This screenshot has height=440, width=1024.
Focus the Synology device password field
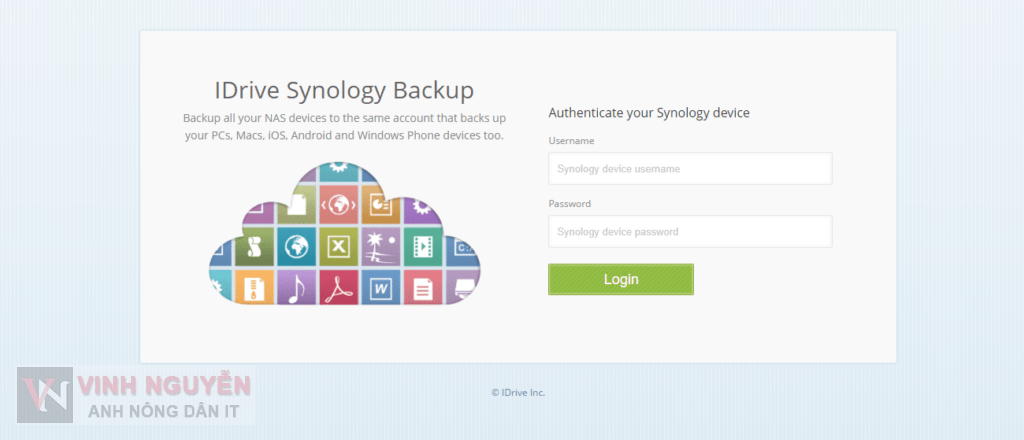[x=690, y=232]
